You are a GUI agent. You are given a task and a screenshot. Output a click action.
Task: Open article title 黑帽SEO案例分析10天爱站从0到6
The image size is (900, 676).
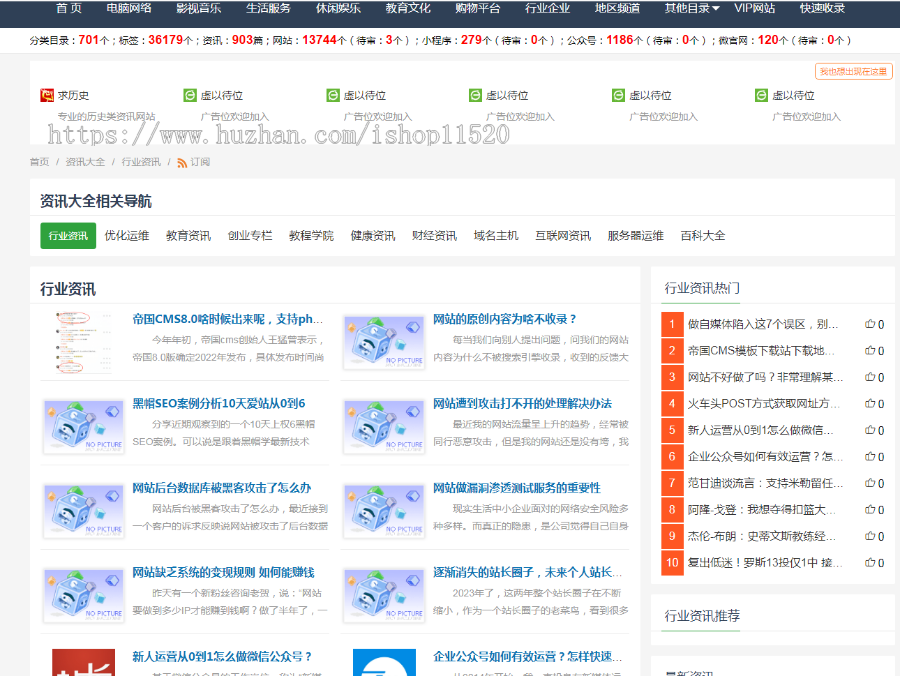tap(219, 403)
